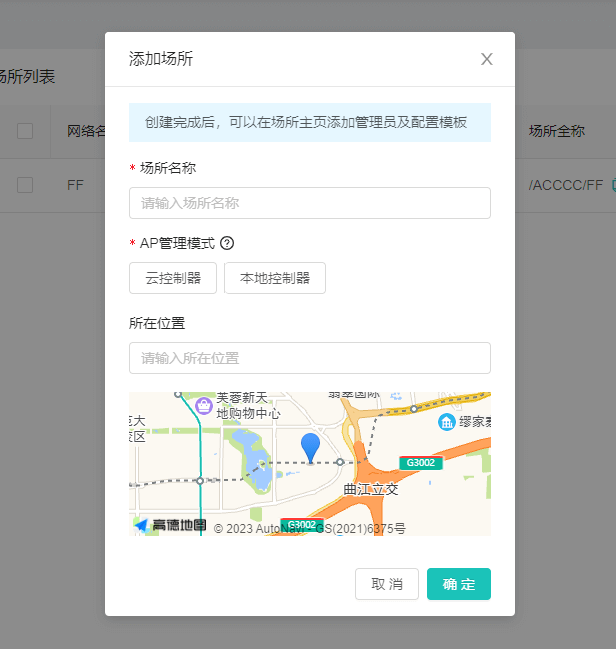Click the 高德地图 logo on the map
Viewport: 616px width, 649px height.
tap(170, 525)
